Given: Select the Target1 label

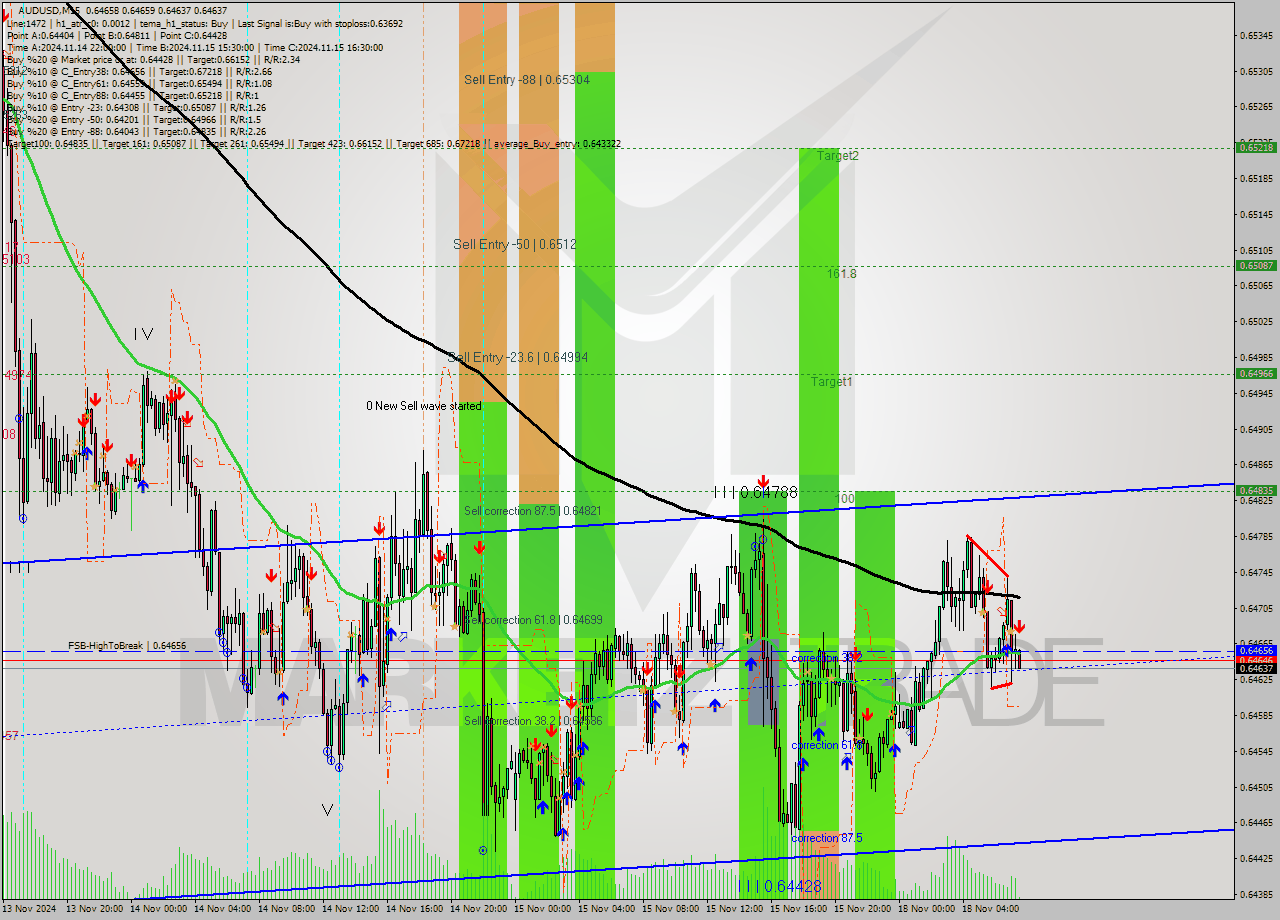Looking at the screenshot, I should [x=831, y=382].
